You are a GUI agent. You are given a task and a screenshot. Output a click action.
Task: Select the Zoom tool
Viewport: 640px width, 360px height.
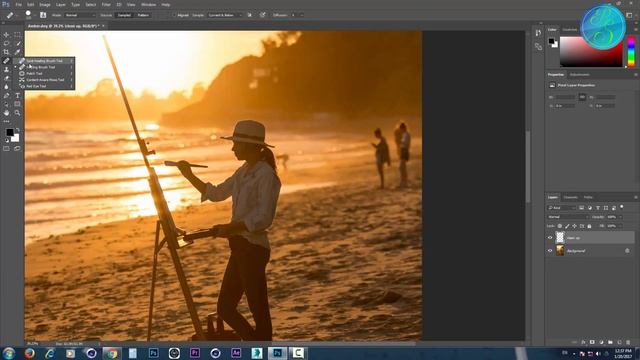click(17, 113)
